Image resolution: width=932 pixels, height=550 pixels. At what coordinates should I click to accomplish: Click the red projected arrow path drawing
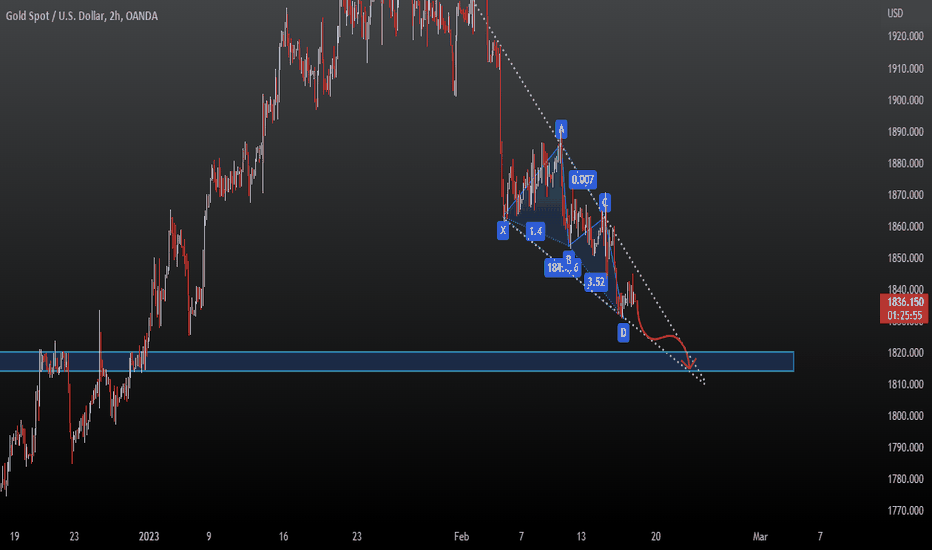point(666,337)
